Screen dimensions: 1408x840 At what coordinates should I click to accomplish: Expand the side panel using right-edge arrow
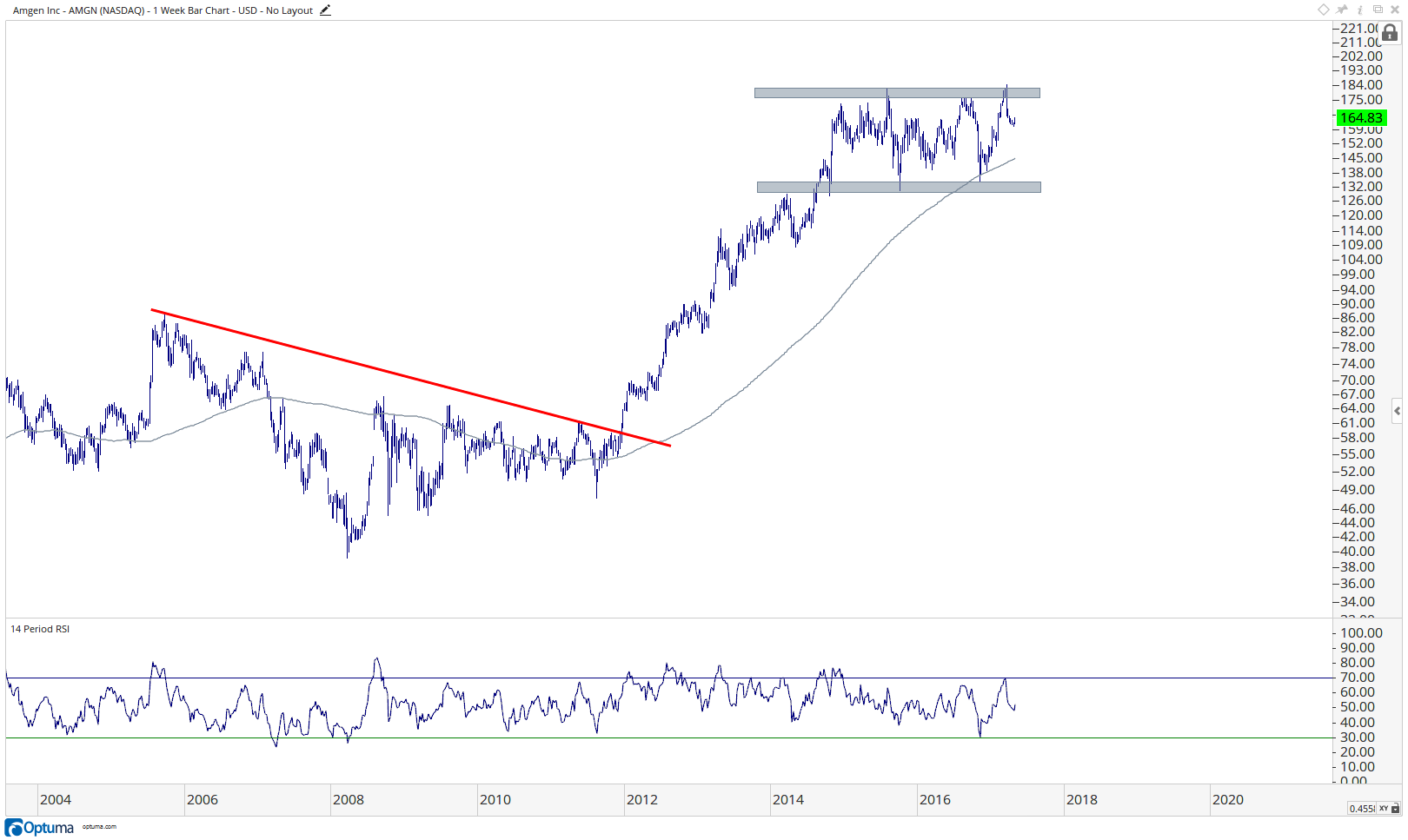pos(1397,411)
